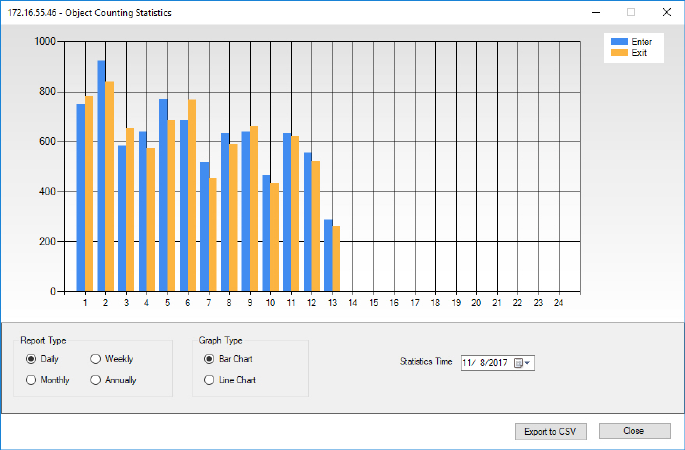Close the window with title bar X
This screenshot has height=450, width=685.
click(x=667, y=12)
